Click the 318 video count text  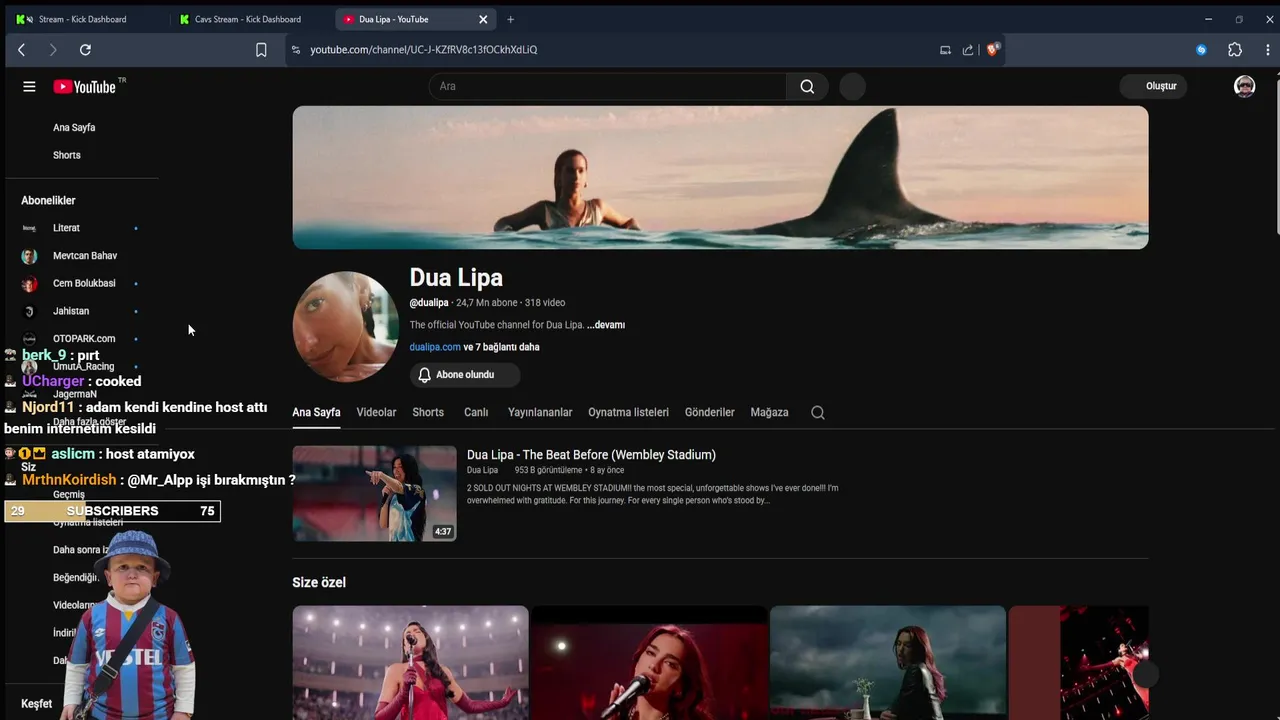coord(545,303)
